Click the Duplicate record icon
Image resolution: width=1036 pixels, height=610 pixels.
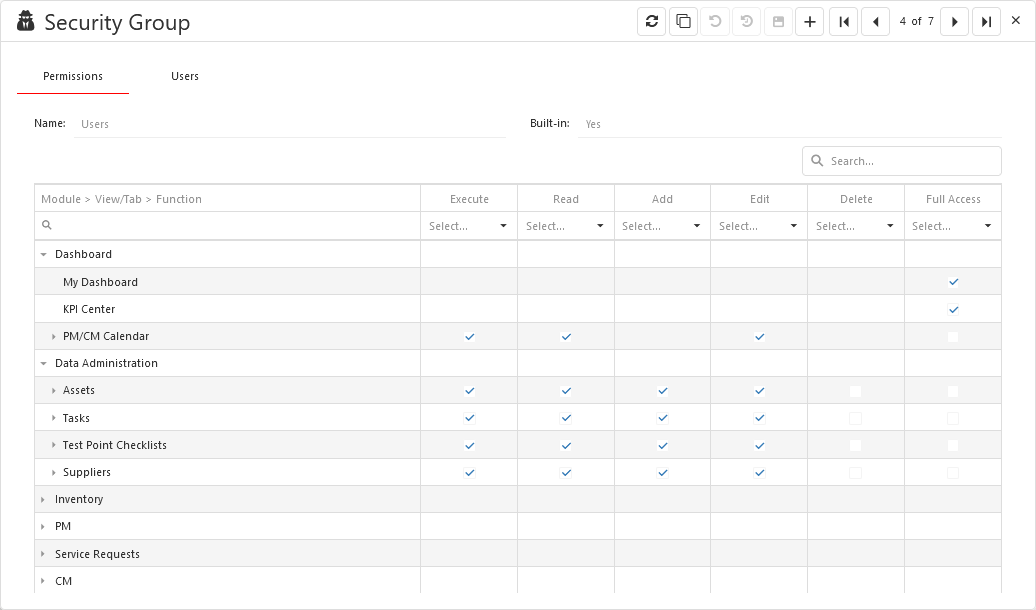(x=683, y=21)
